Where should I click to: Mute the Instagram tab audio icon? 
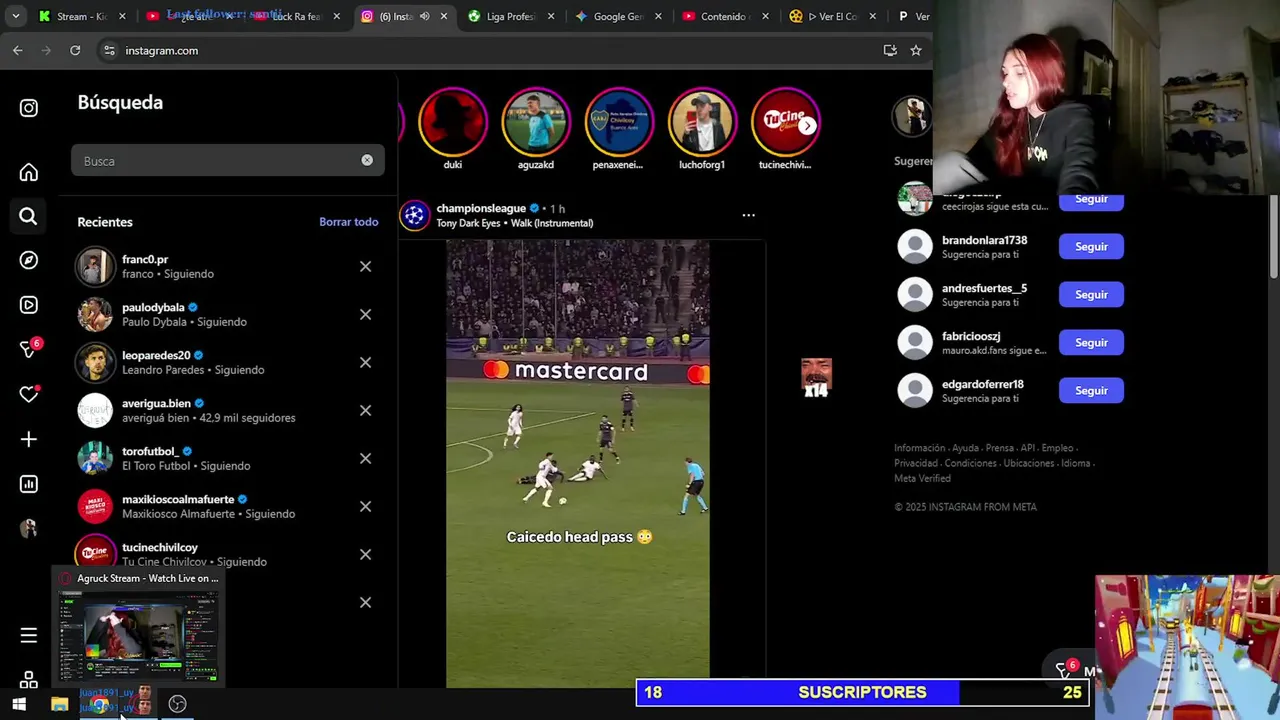click(424, 16)
